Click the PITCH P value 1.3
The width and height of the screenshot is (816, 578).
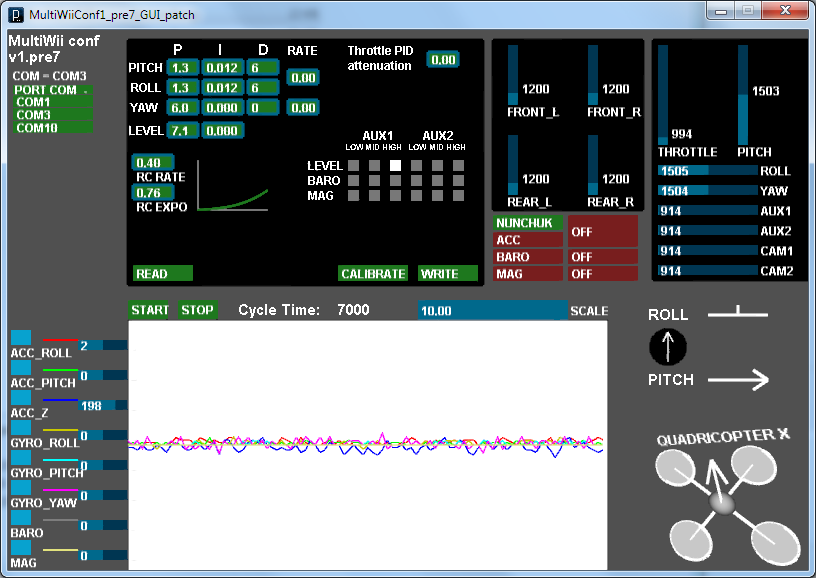click(183, 68)
